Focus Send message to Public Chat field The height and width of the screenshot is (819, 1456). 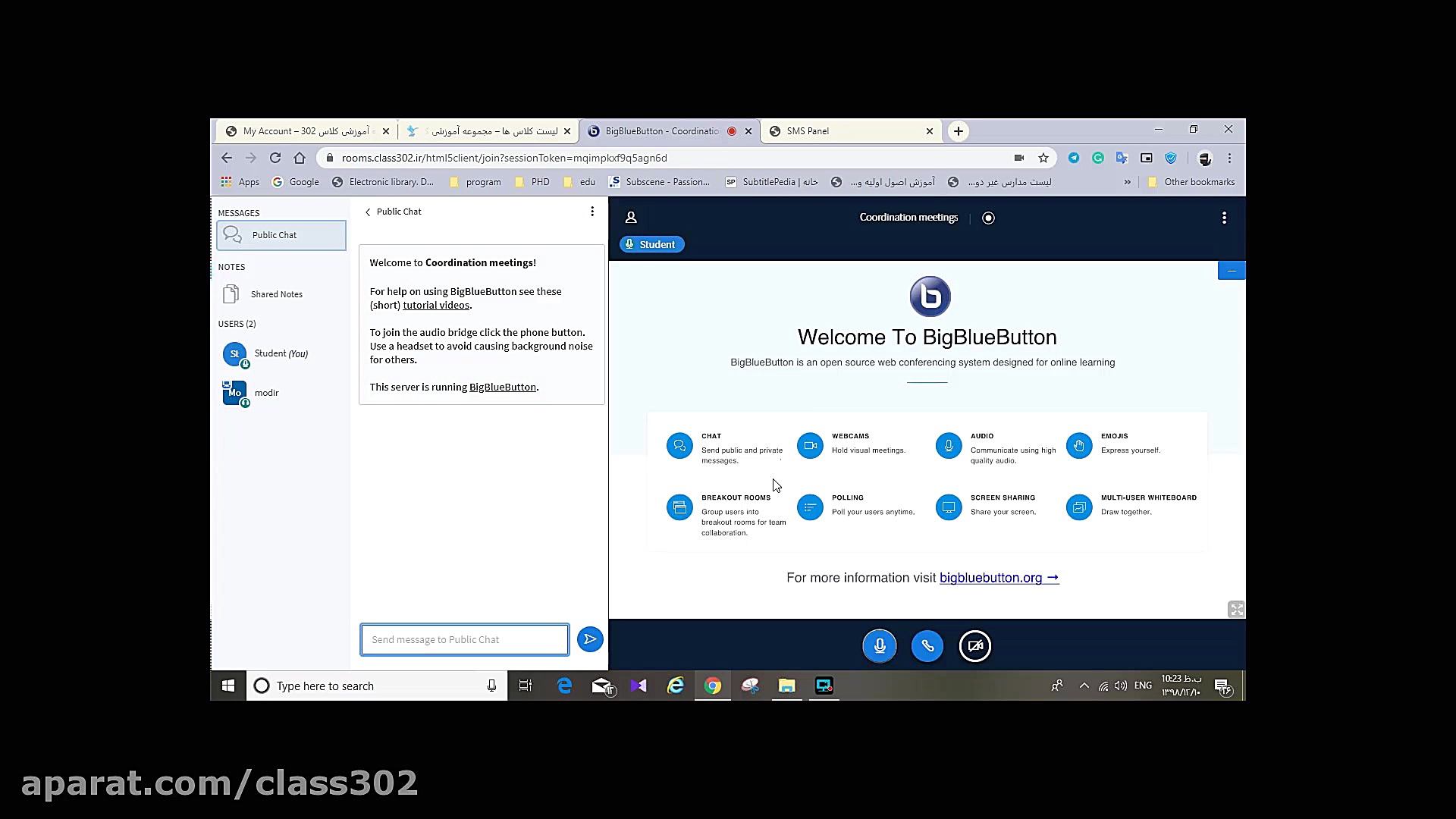[x=464, y=639]
